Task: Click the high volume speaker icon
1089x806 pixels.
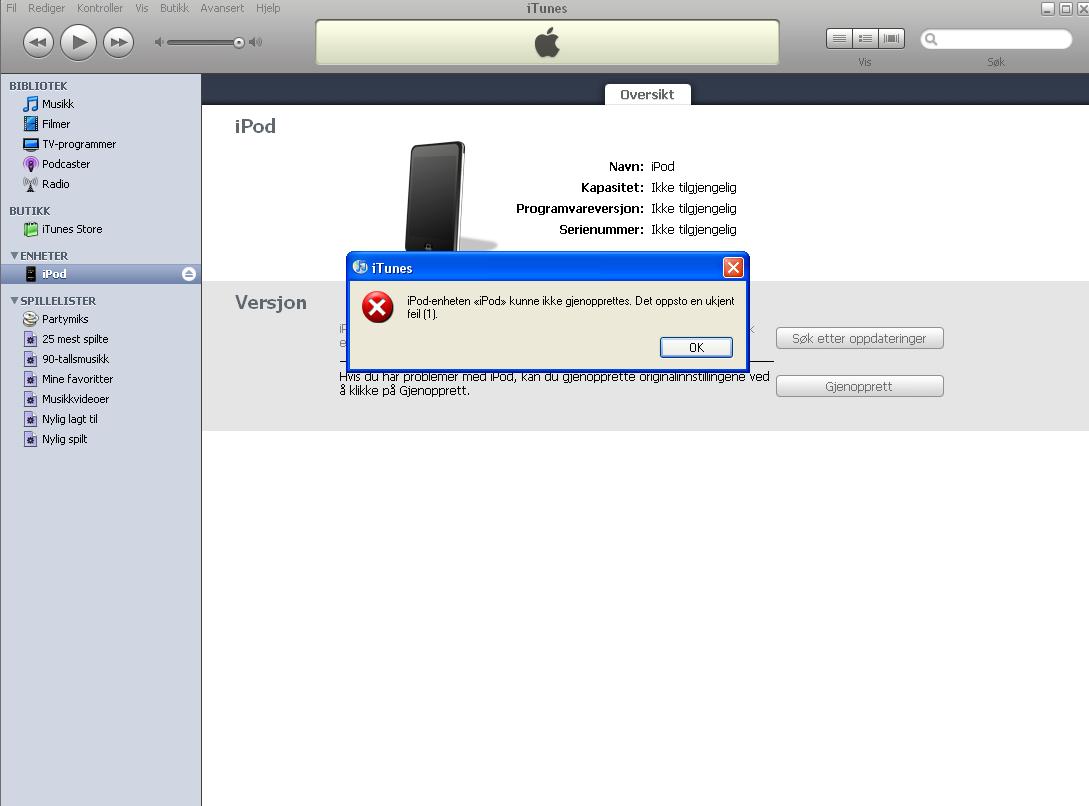Action: [x=256, y=42]
